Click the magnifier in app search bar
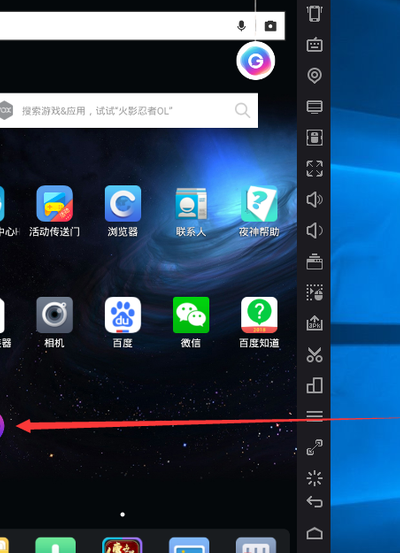 243,110
